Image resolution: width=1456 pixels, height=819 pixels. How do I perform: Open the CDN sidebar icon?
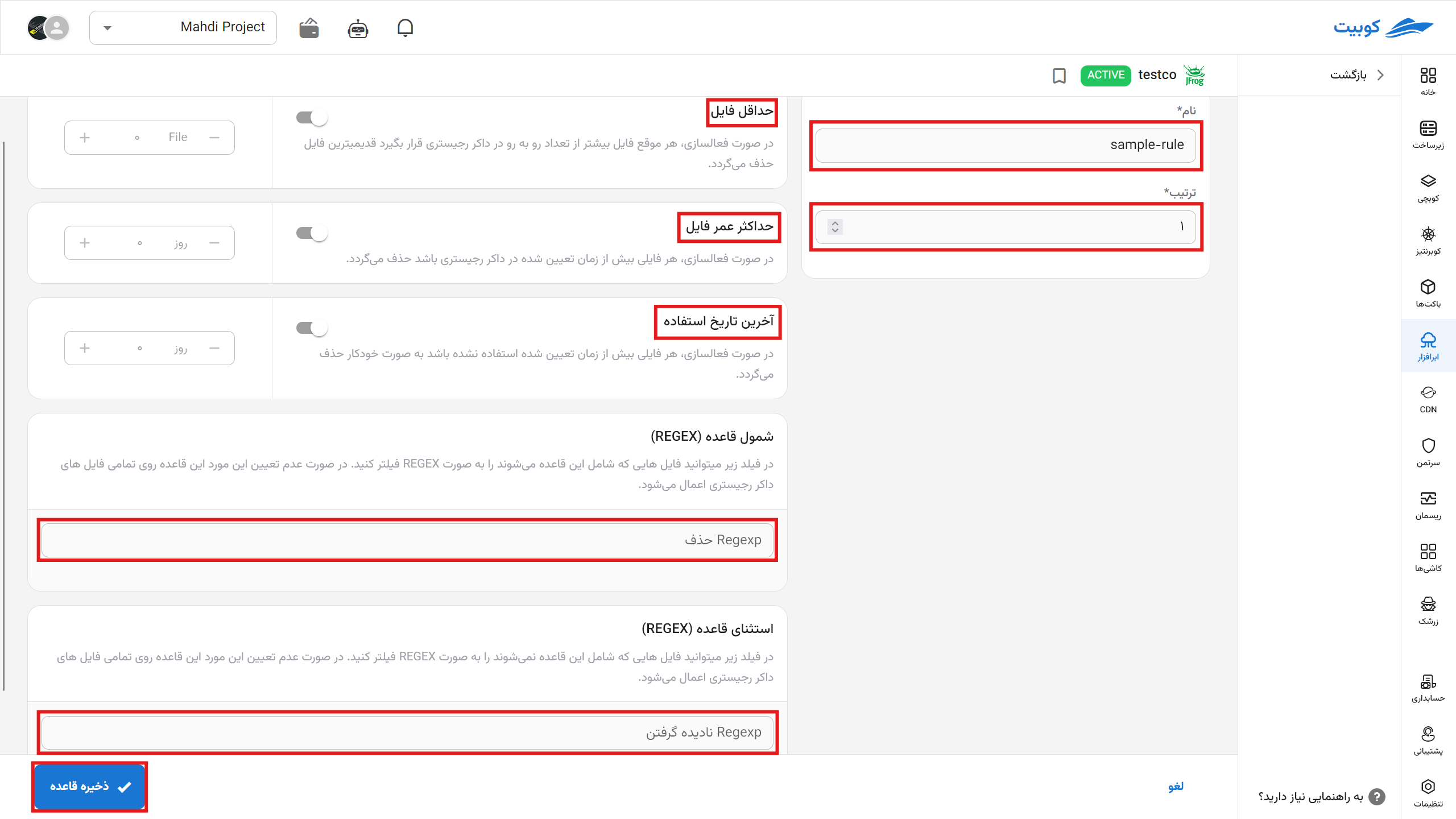[1428, 399]
